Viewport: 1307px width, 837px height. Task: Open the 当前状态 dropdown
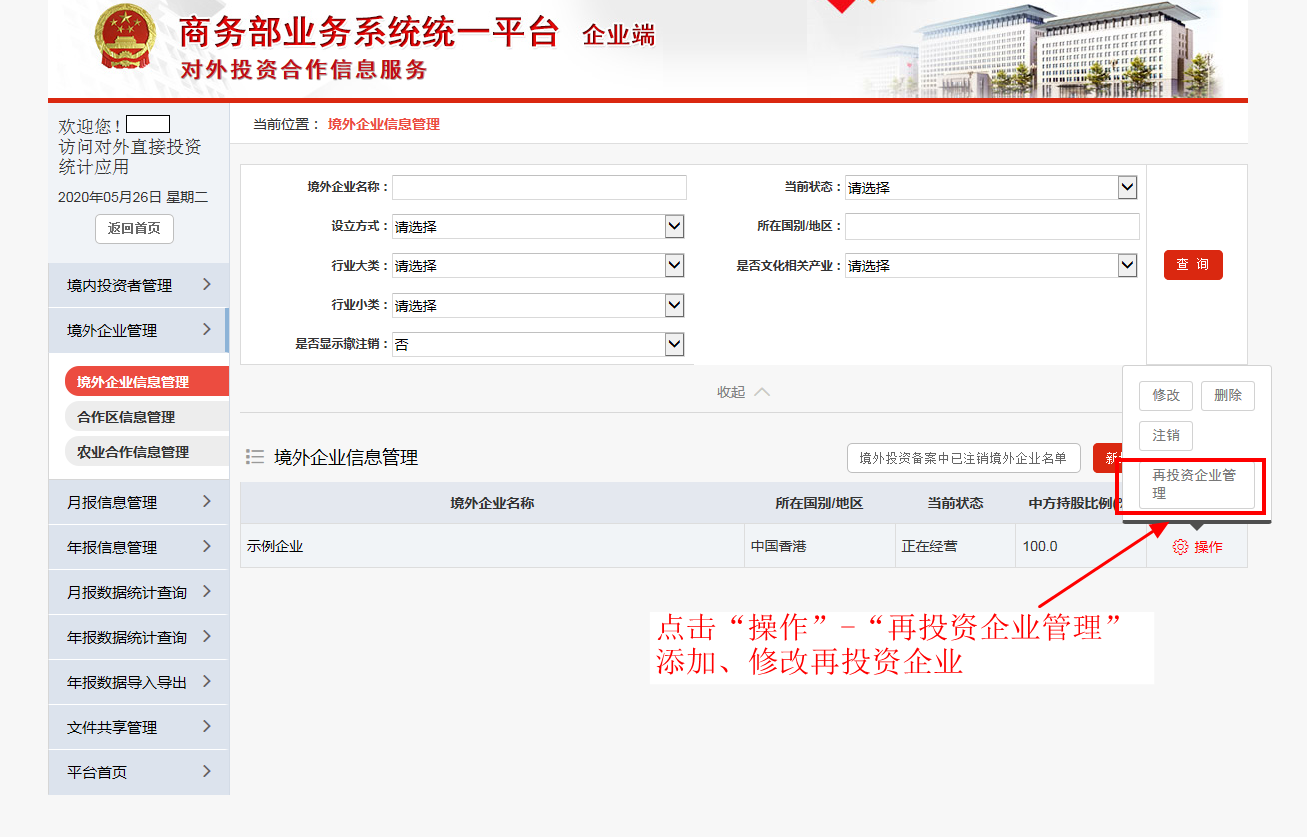click(990, 187)
